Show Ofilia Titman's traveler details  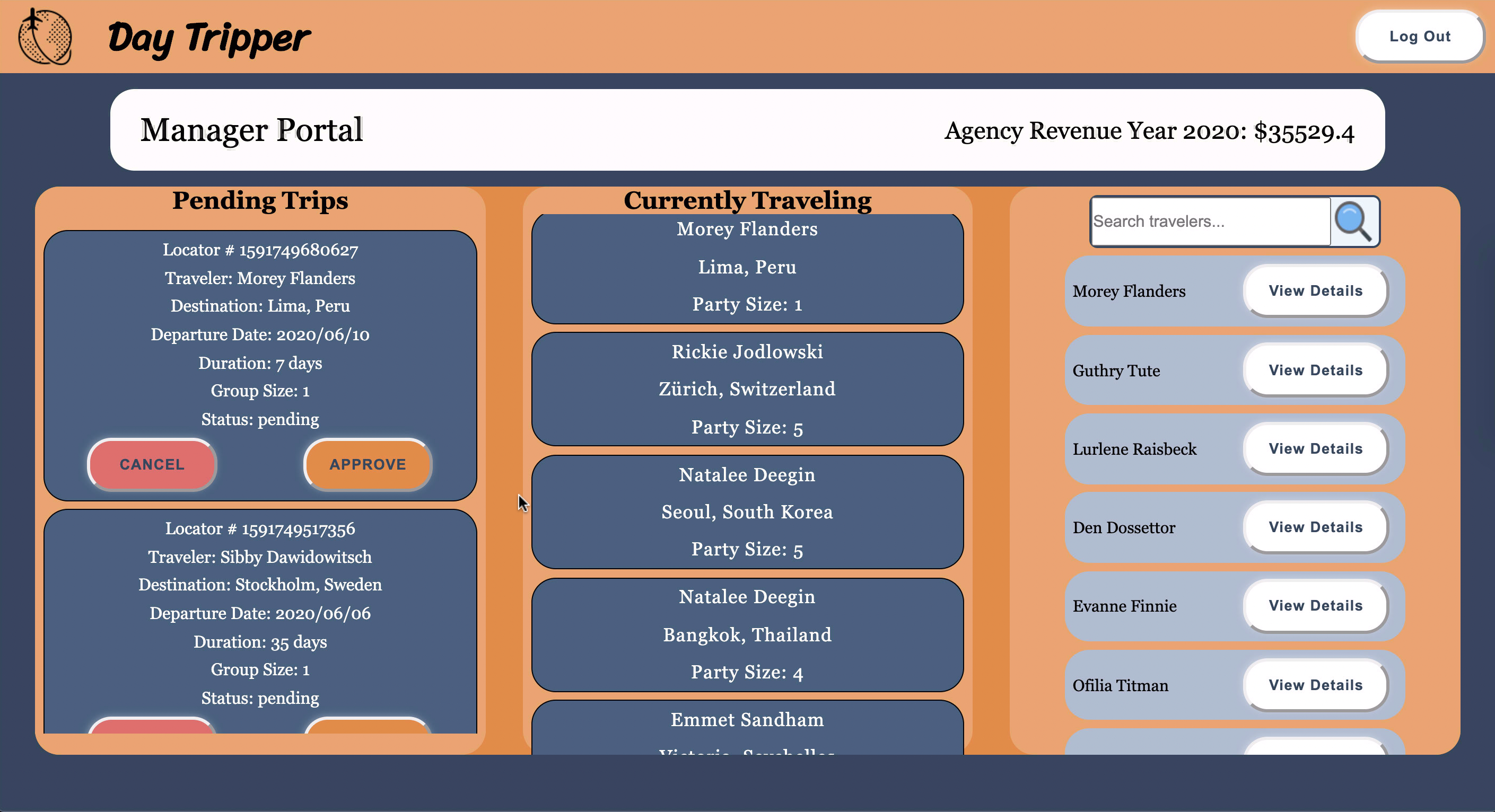[1315, 685]
